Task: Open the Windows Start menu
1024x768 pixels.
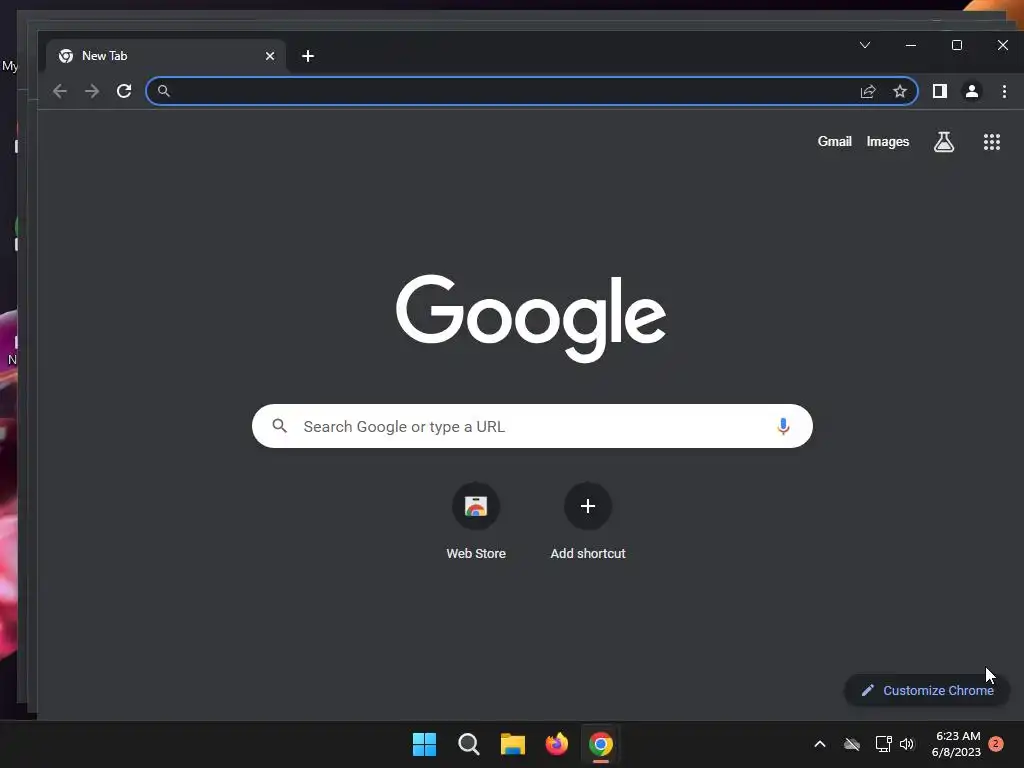Action: coord(424,744)
